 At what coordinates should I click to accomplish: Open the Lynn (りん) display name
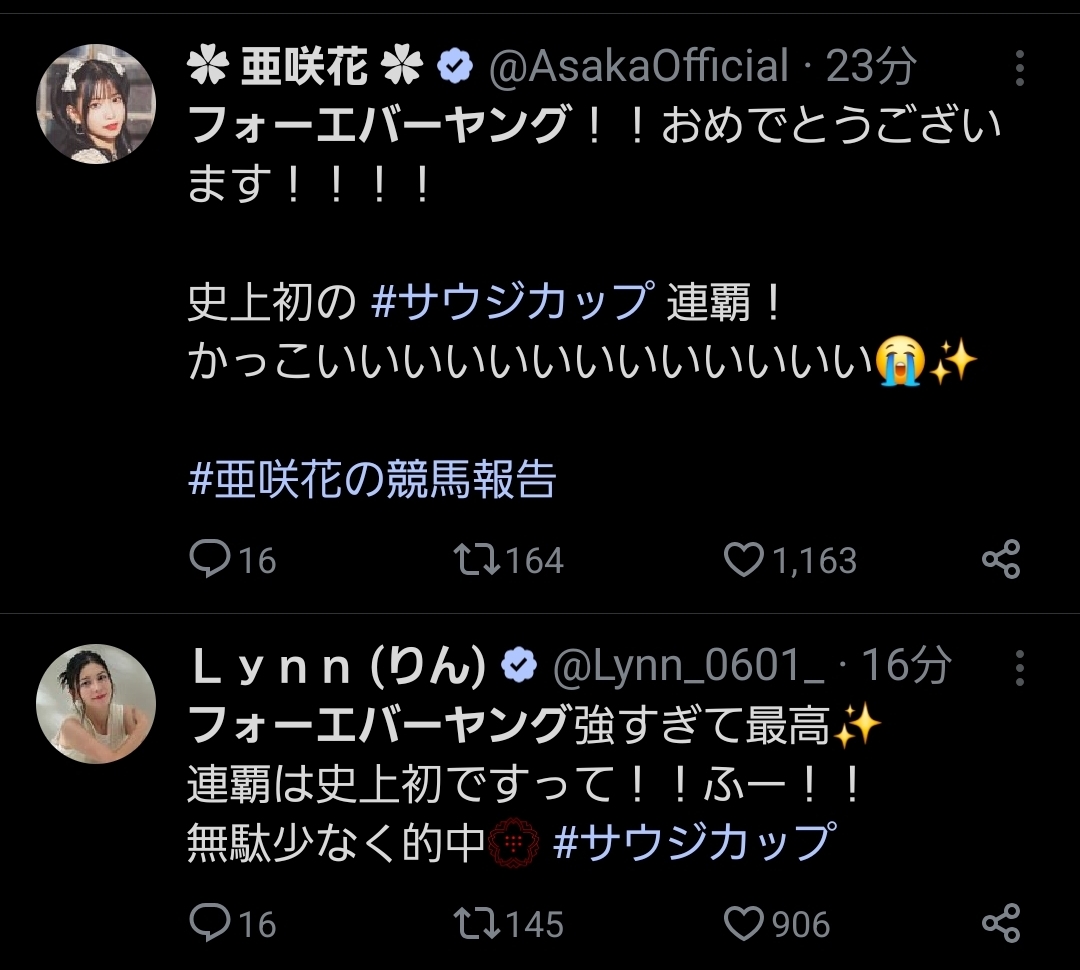click(x=337, y=666)
